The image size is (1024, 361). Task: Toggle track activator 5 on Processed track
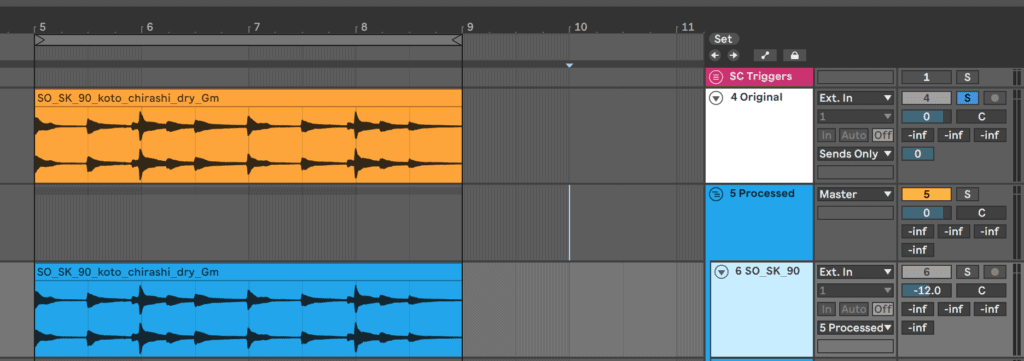tap(926, 194)
